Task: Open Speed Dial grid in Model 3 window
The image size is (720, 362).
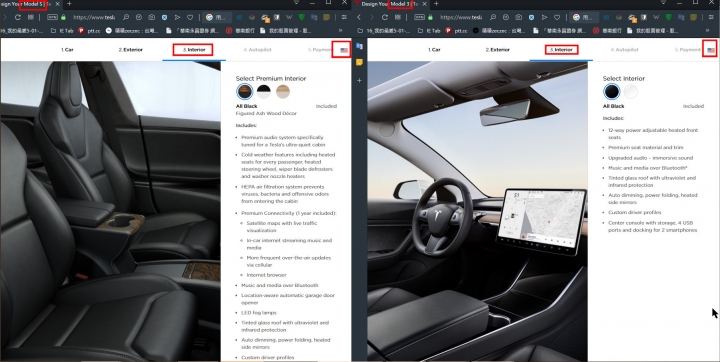Action: tap(399, 17)
